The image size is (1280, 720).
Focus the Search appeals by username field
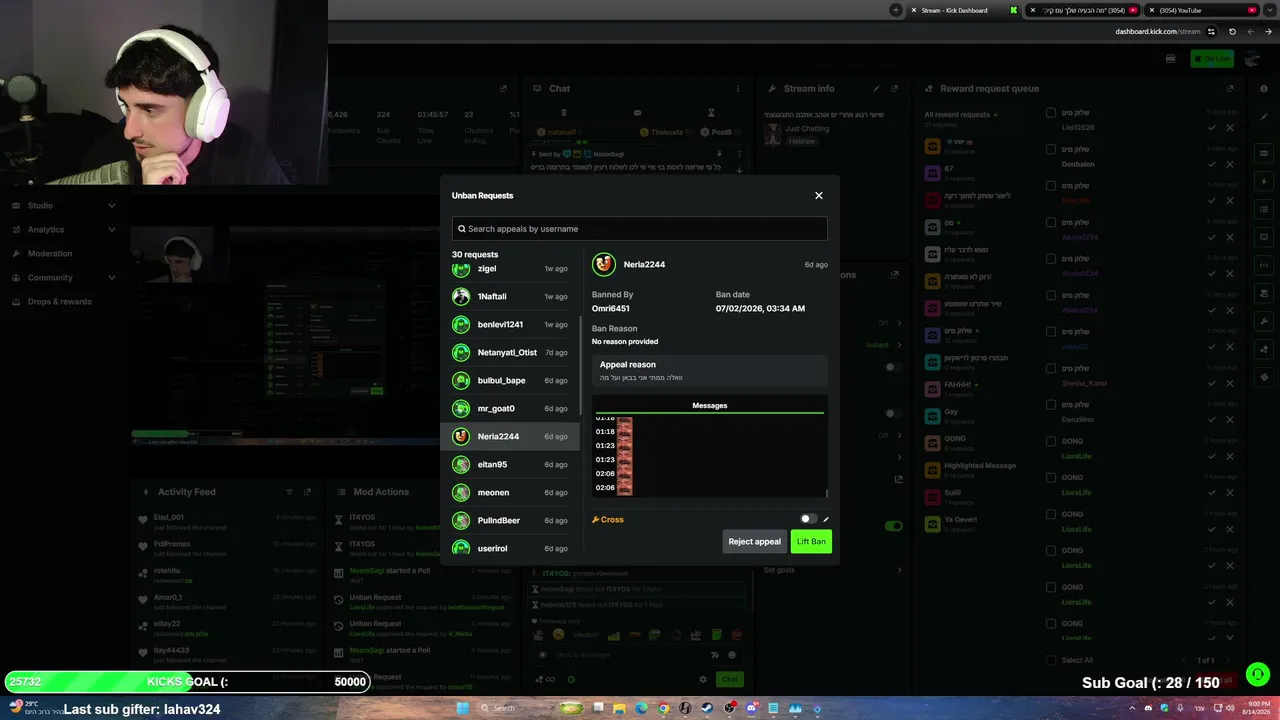(640, 229)
